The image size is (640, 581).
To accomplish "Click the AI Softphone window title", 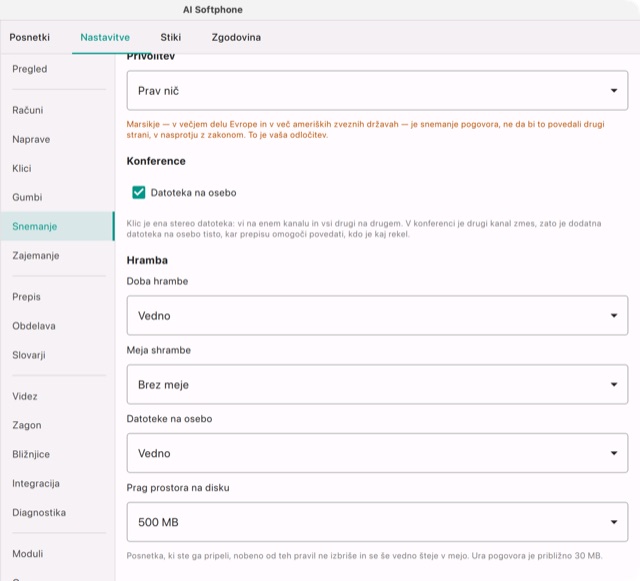I will [213, 9].
